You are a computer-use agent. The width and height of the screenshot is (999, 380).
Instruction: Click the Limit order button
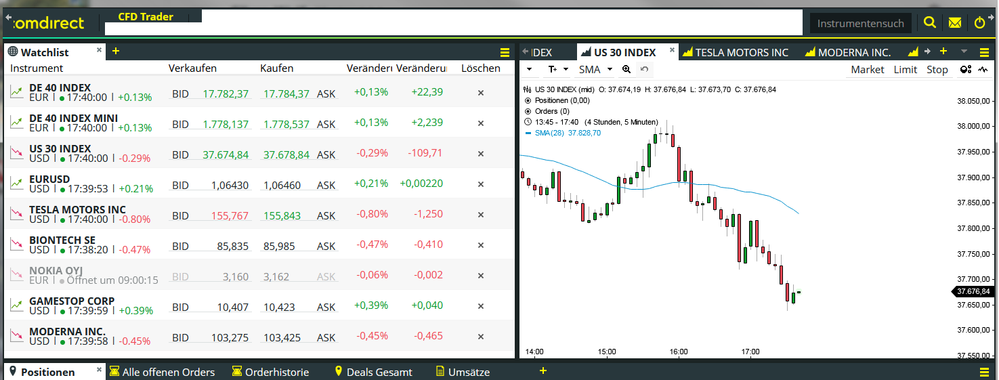(x=905, y=69)
